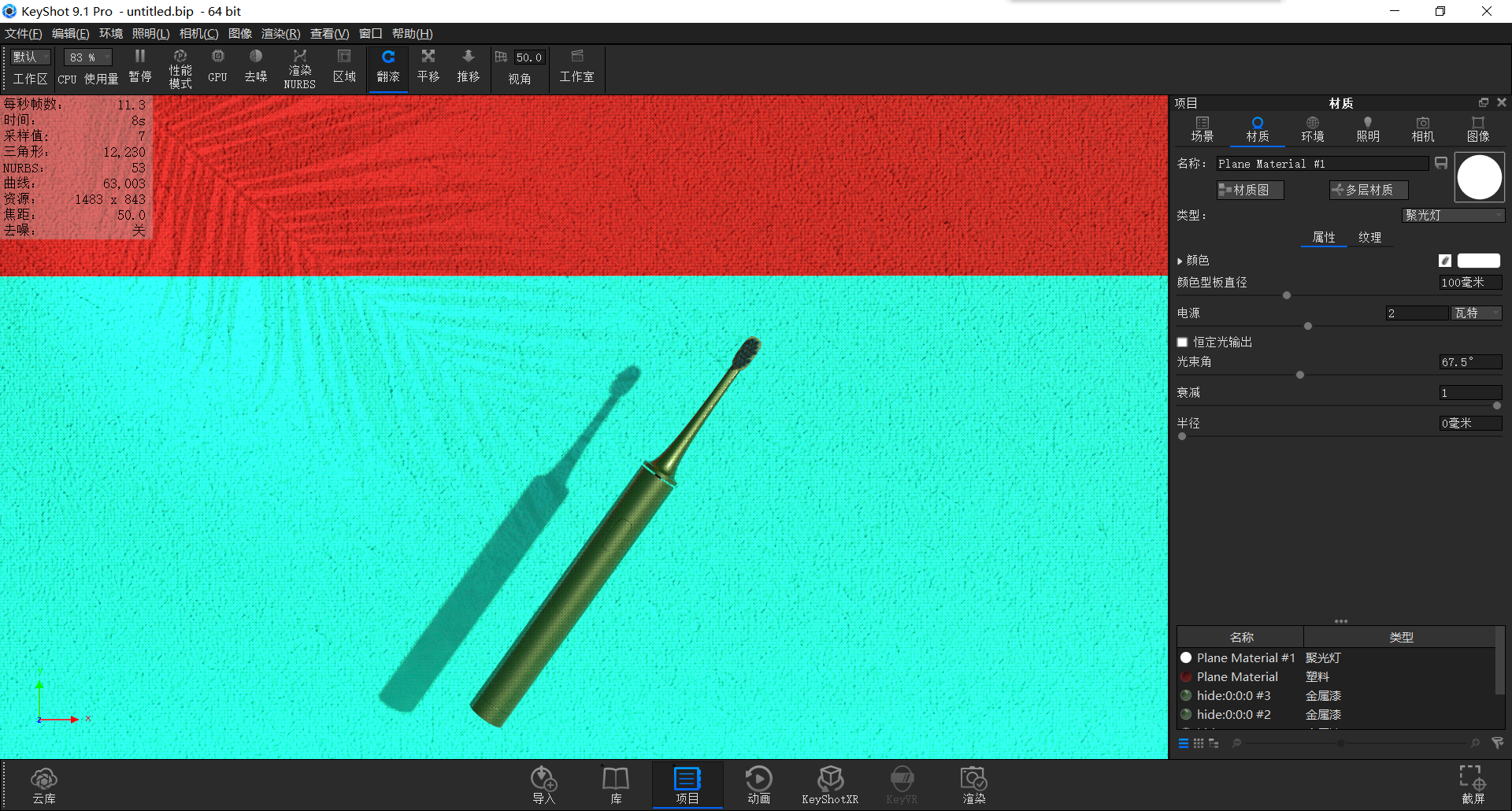Select Plane Material in the material list

coord(1236,676)
